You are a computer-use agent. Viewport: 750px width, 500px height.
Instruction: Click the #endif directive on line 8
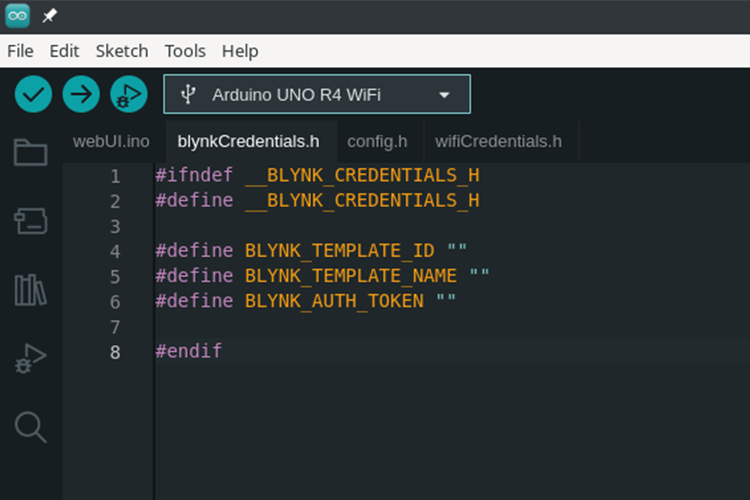(x=189, y=351)
